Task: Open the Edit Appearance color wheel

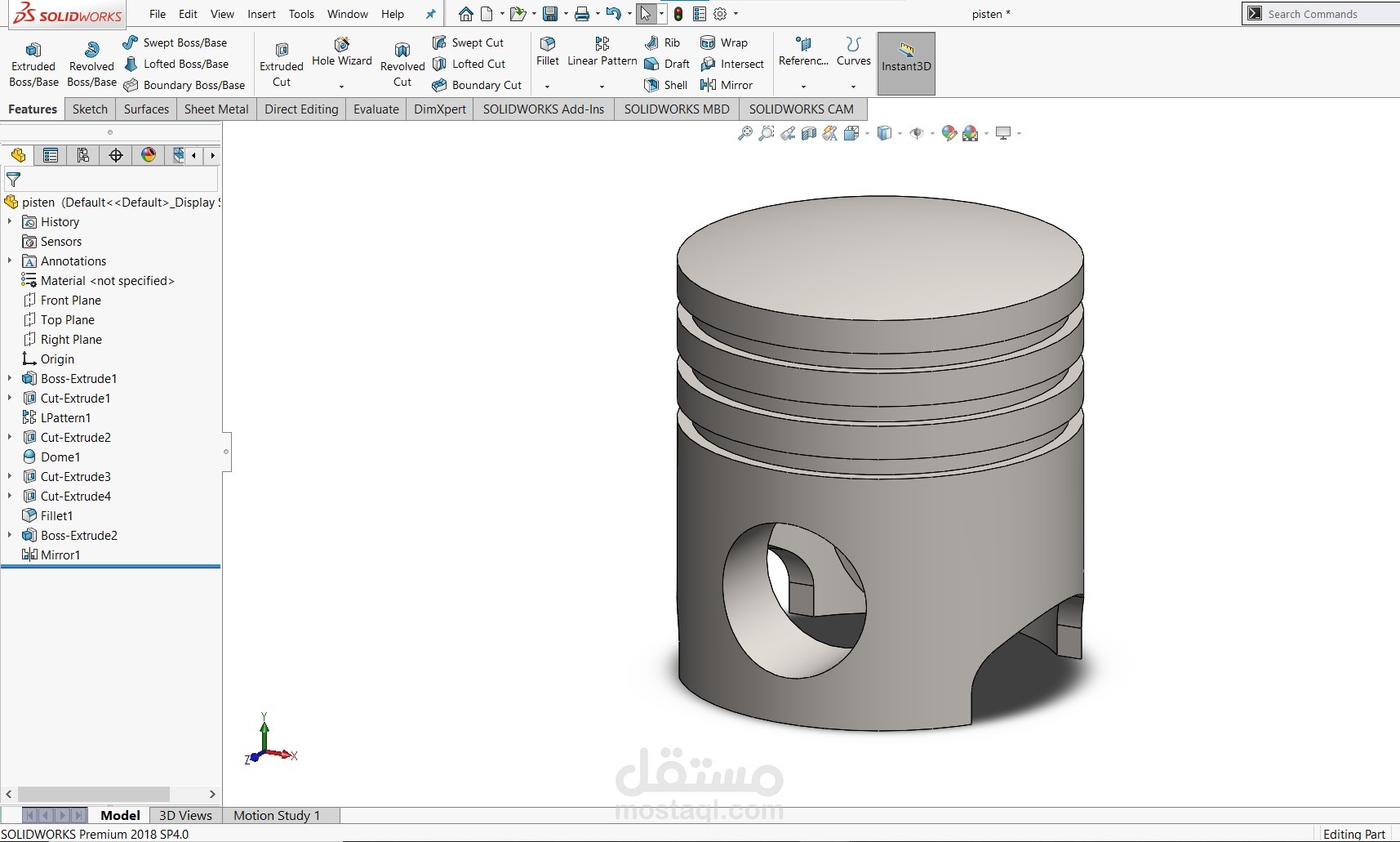Action: tap(949, 133)
